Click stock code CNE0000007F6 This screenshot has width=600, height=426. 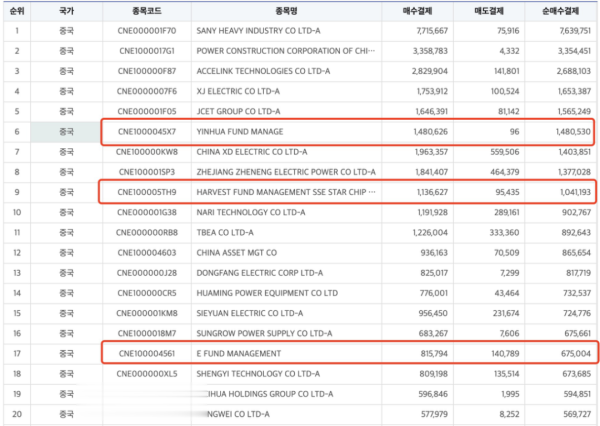[147, 91]
